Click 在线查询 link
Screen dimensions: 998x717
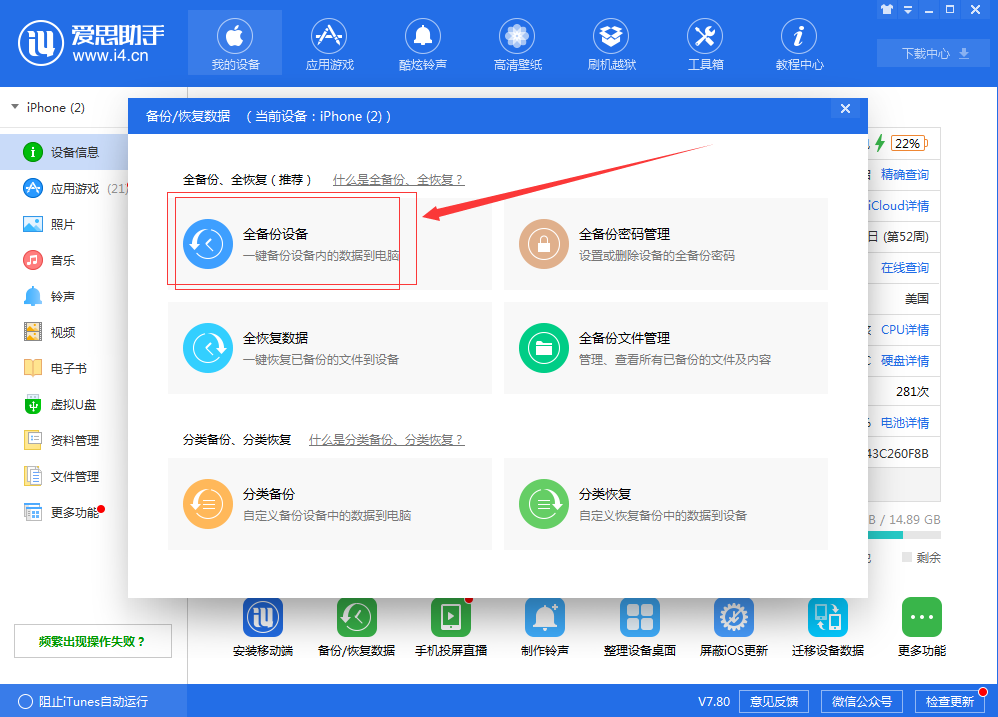904,268
